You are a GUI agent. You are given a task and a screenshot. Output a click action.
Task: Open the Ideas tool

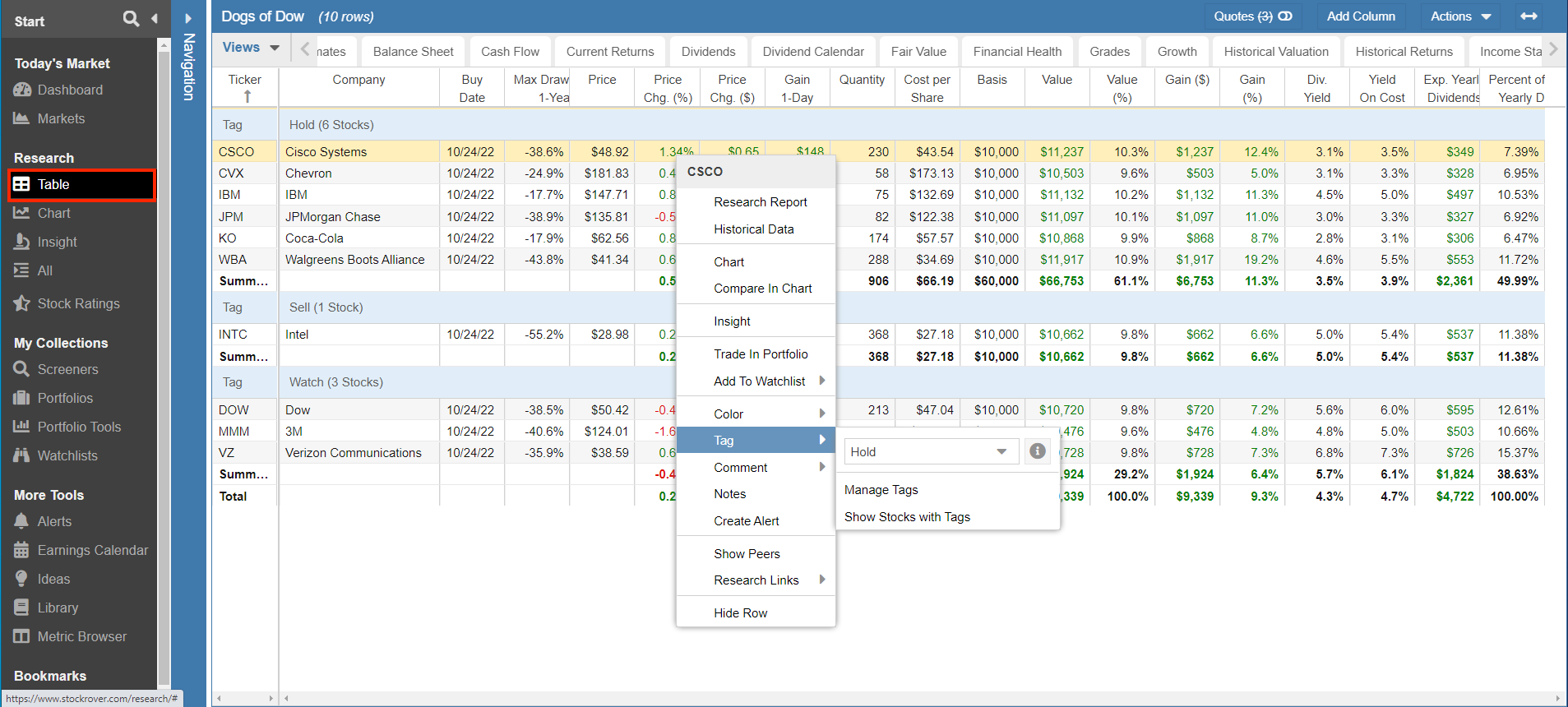tap(53, 579)
